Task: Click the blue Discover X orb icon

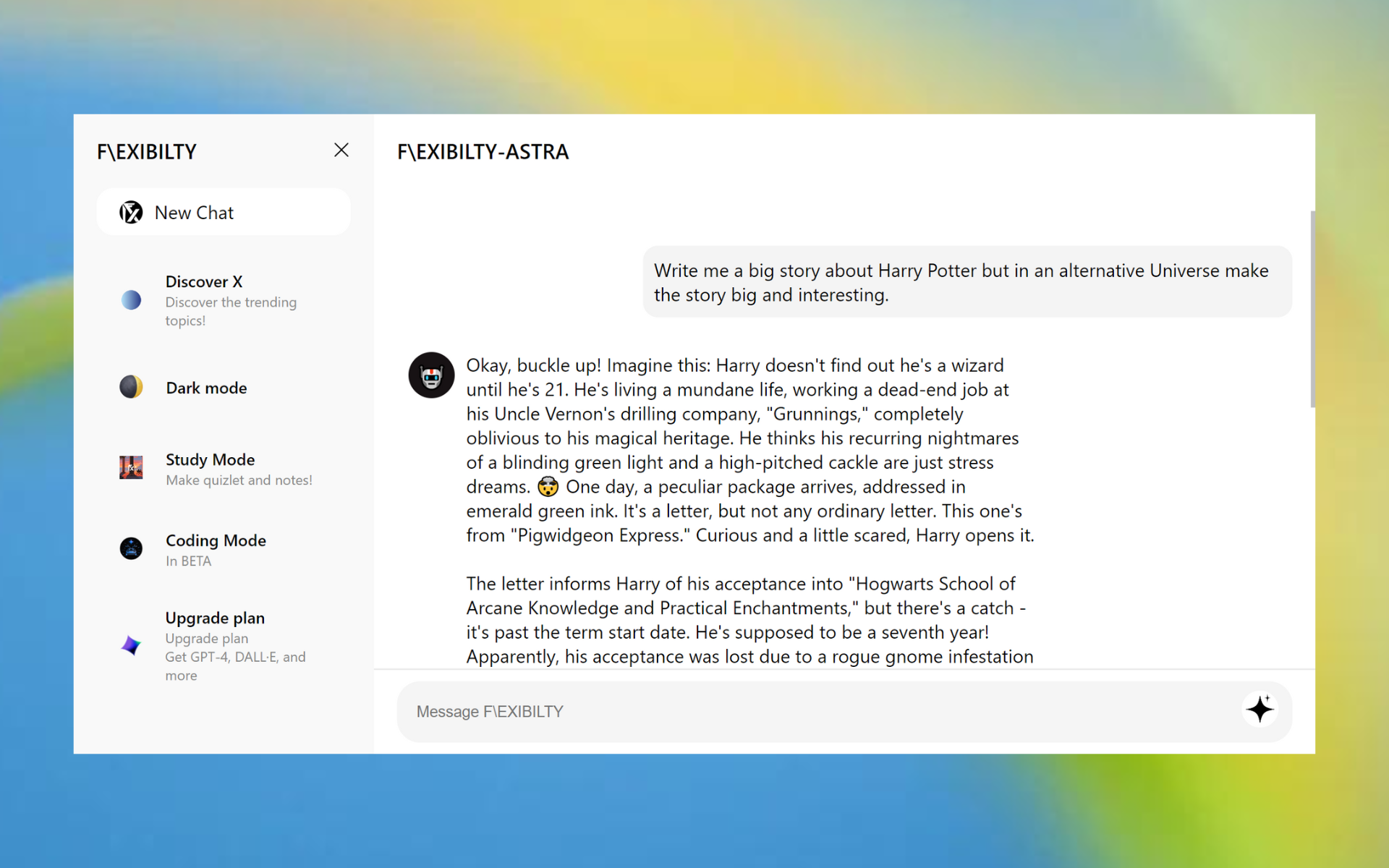Action: point(131,299)
